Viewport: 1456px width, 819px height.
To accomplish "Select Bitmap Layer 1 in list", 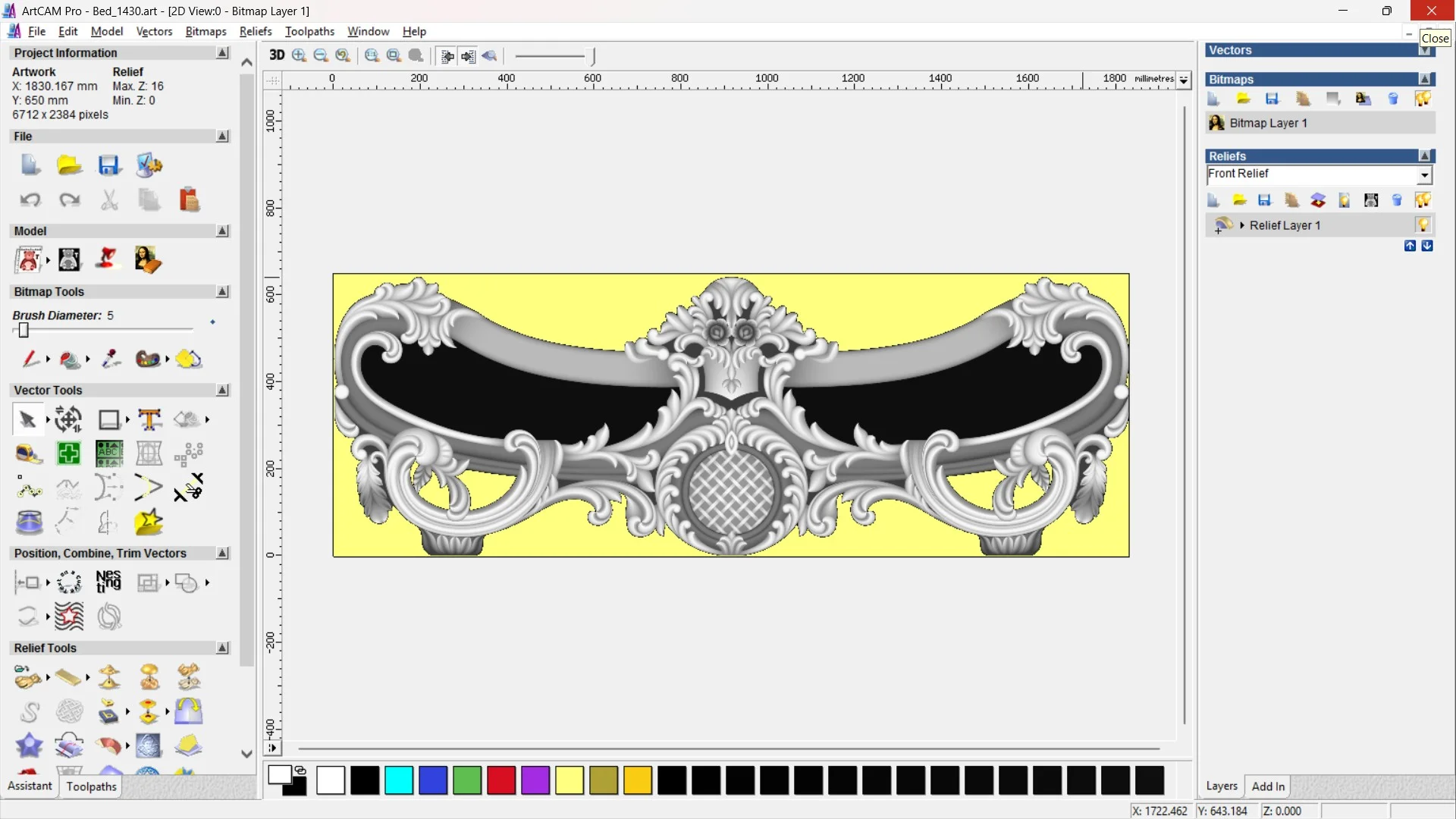I will (1268, 123).
